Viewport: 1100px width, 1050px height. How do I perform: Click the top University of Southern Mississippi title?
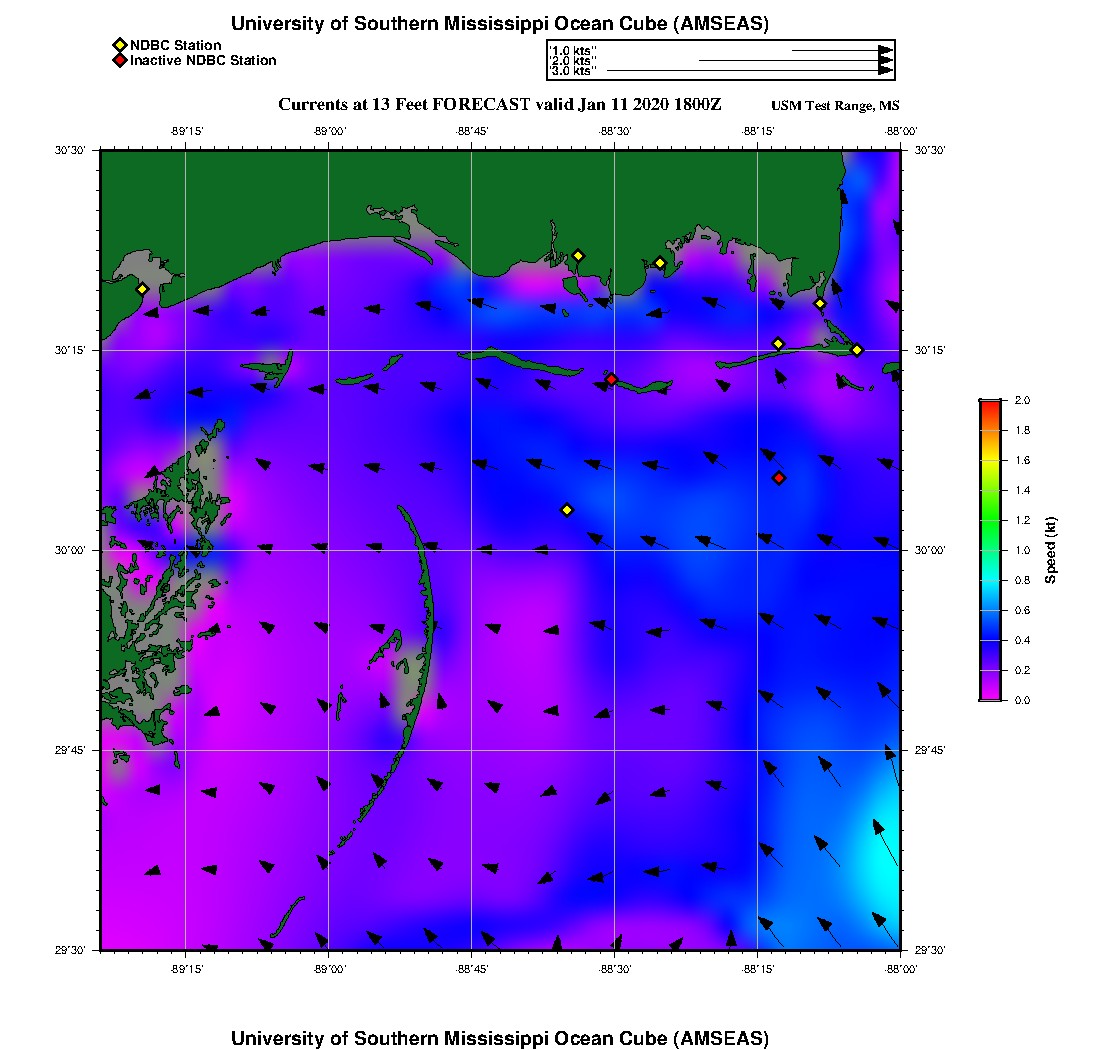tap(499, 24)
